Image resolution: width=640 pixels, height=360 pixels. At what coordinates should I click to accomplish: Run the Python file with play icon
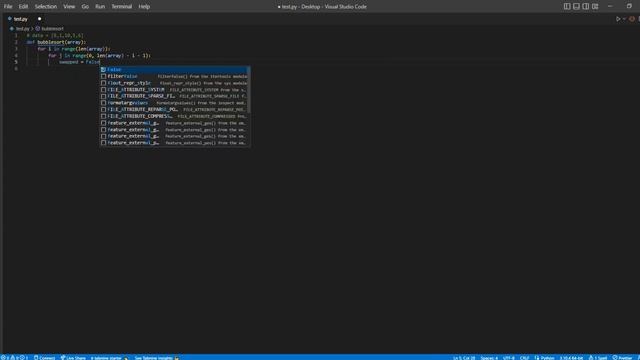(x=618, y=19)
